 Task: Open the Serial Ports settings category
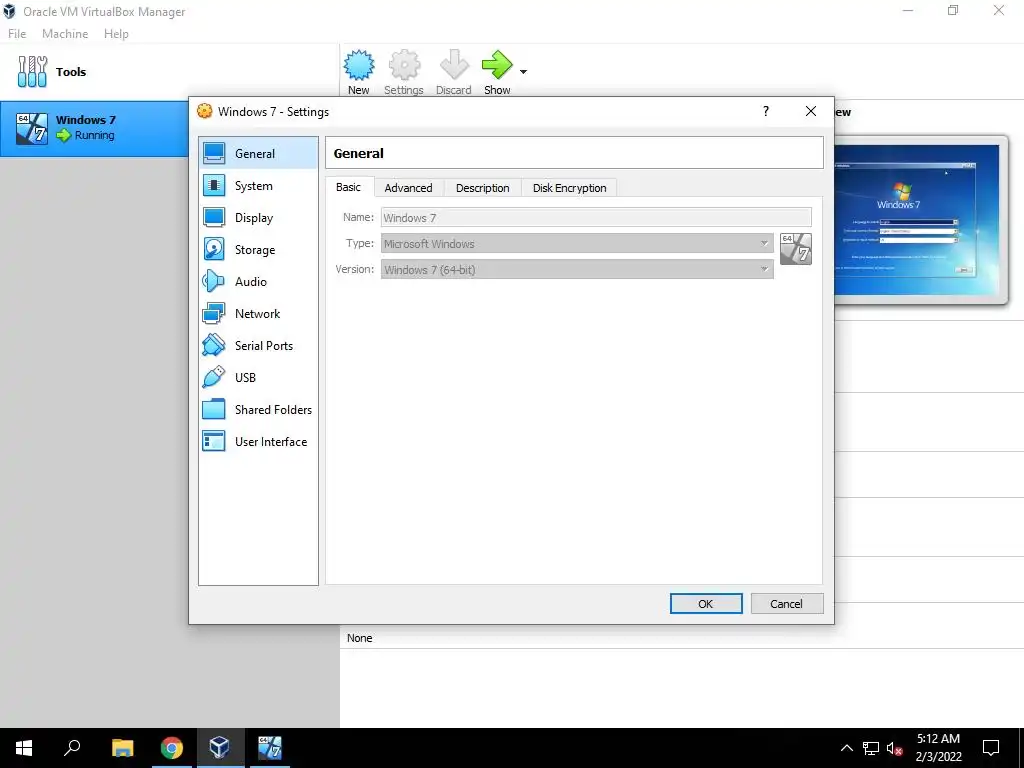click(x=258, y=345)
